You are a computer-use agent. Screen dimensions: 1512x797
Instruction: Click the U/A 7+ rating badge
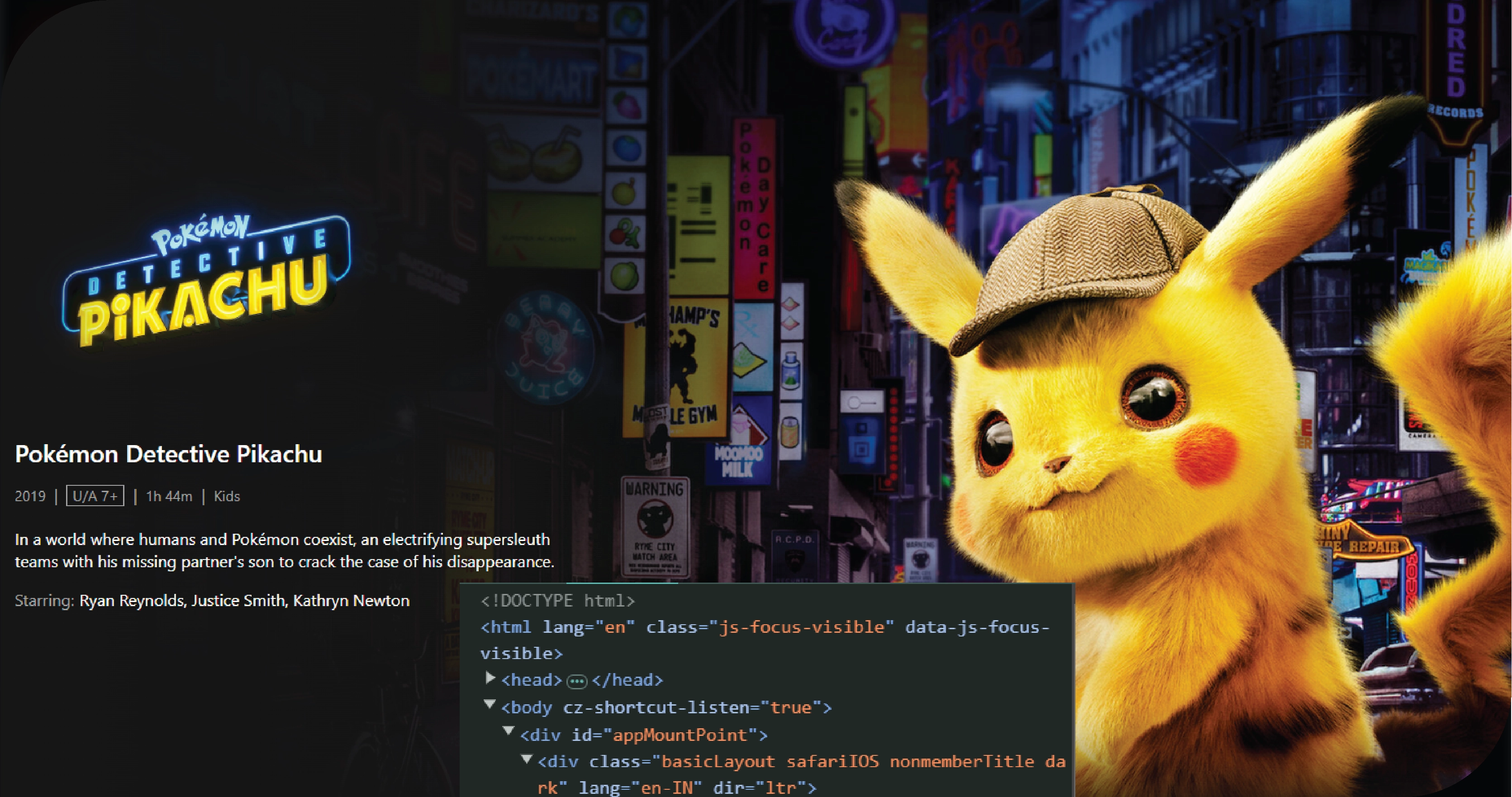coord(95,496)
